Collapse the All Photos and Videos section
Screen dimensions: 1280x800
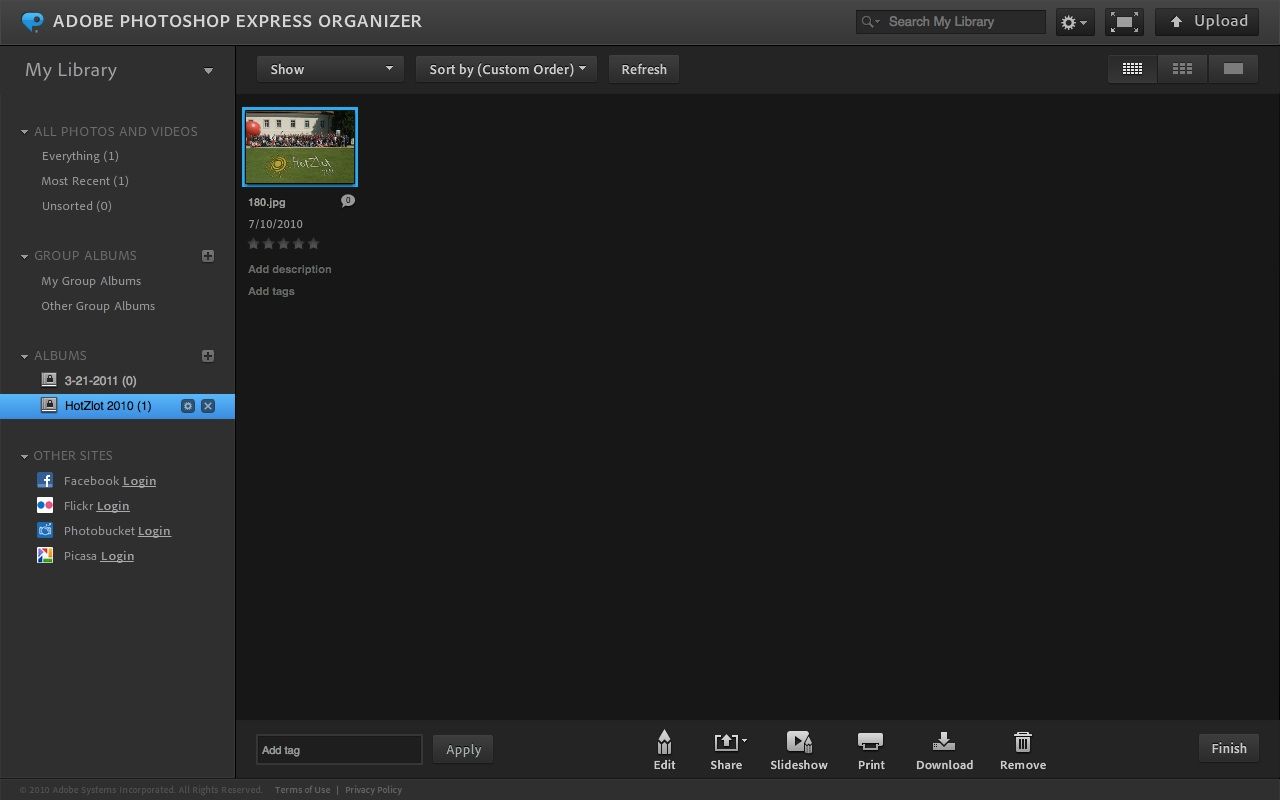click(25, 131)
